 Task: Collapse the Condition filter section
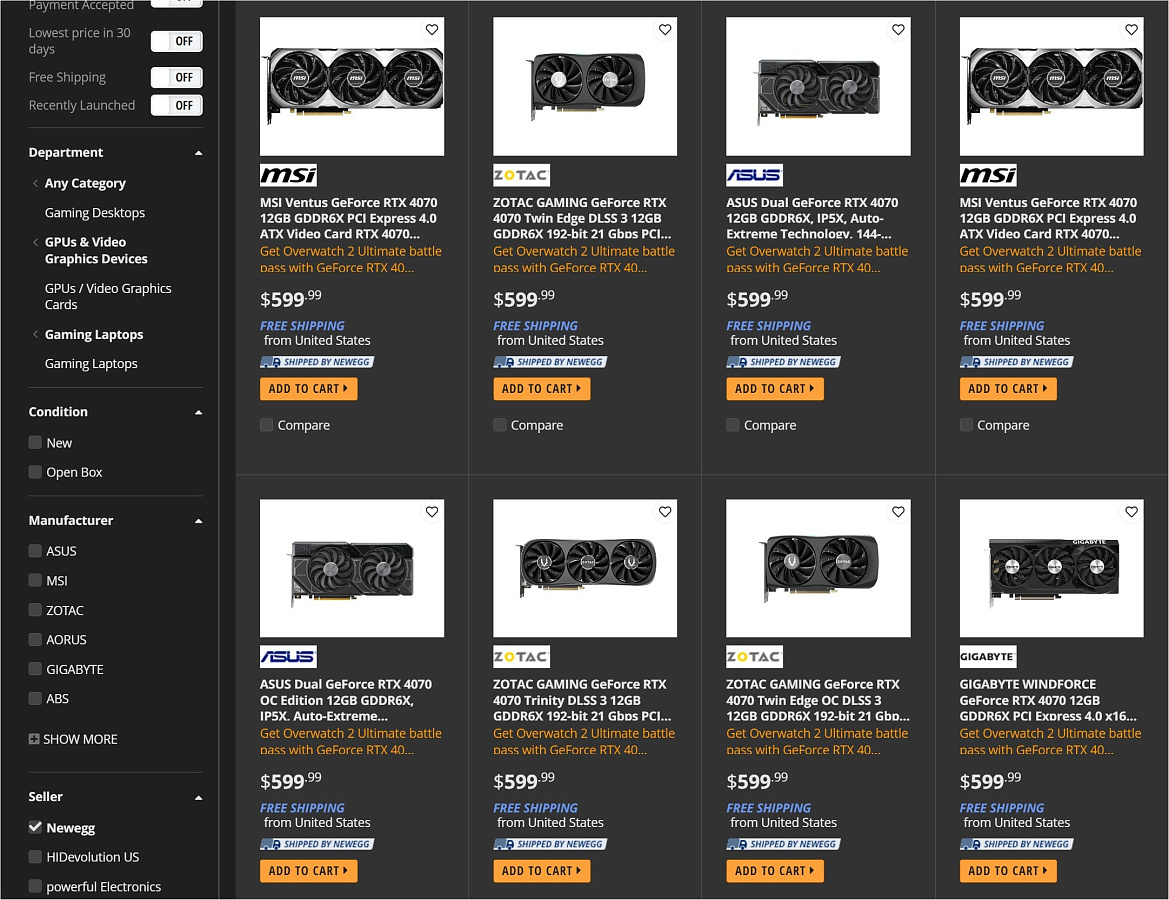[198, 412]
